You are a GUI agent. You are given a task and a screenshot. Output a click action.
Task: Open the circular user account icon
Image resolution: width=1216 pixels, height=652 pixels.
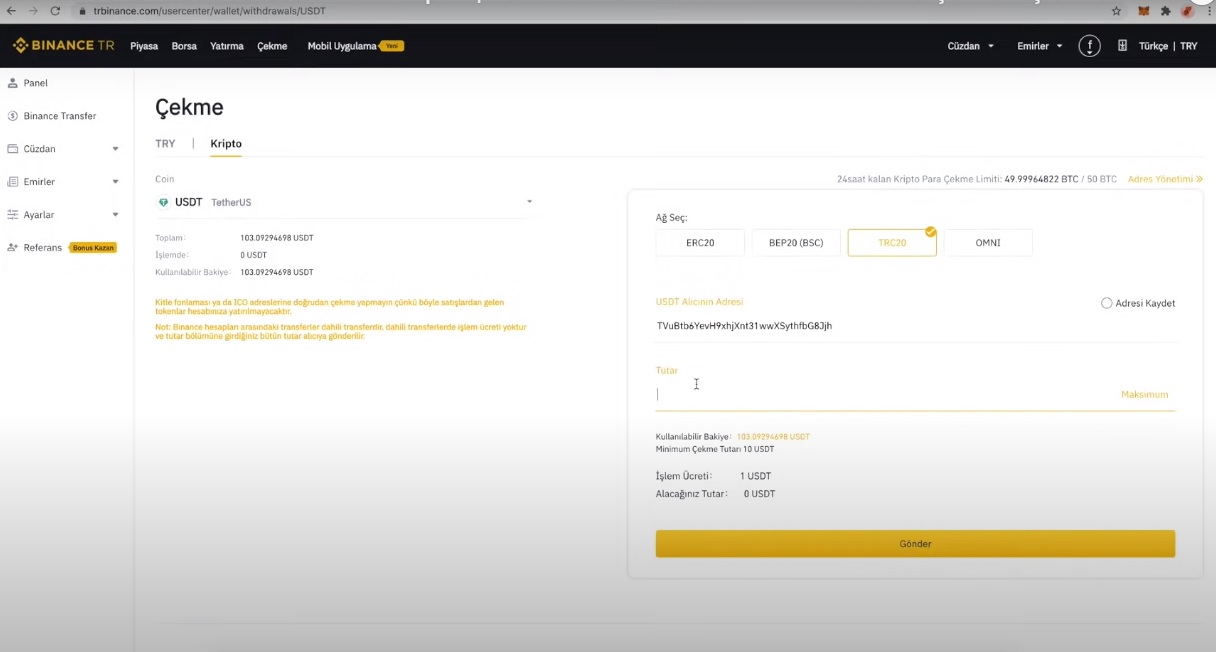coord(1089,46)
